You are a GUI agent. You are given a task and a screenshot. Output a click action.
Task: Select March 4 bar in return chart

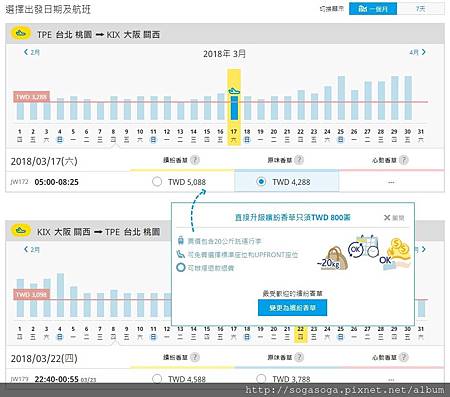[60, 295]
